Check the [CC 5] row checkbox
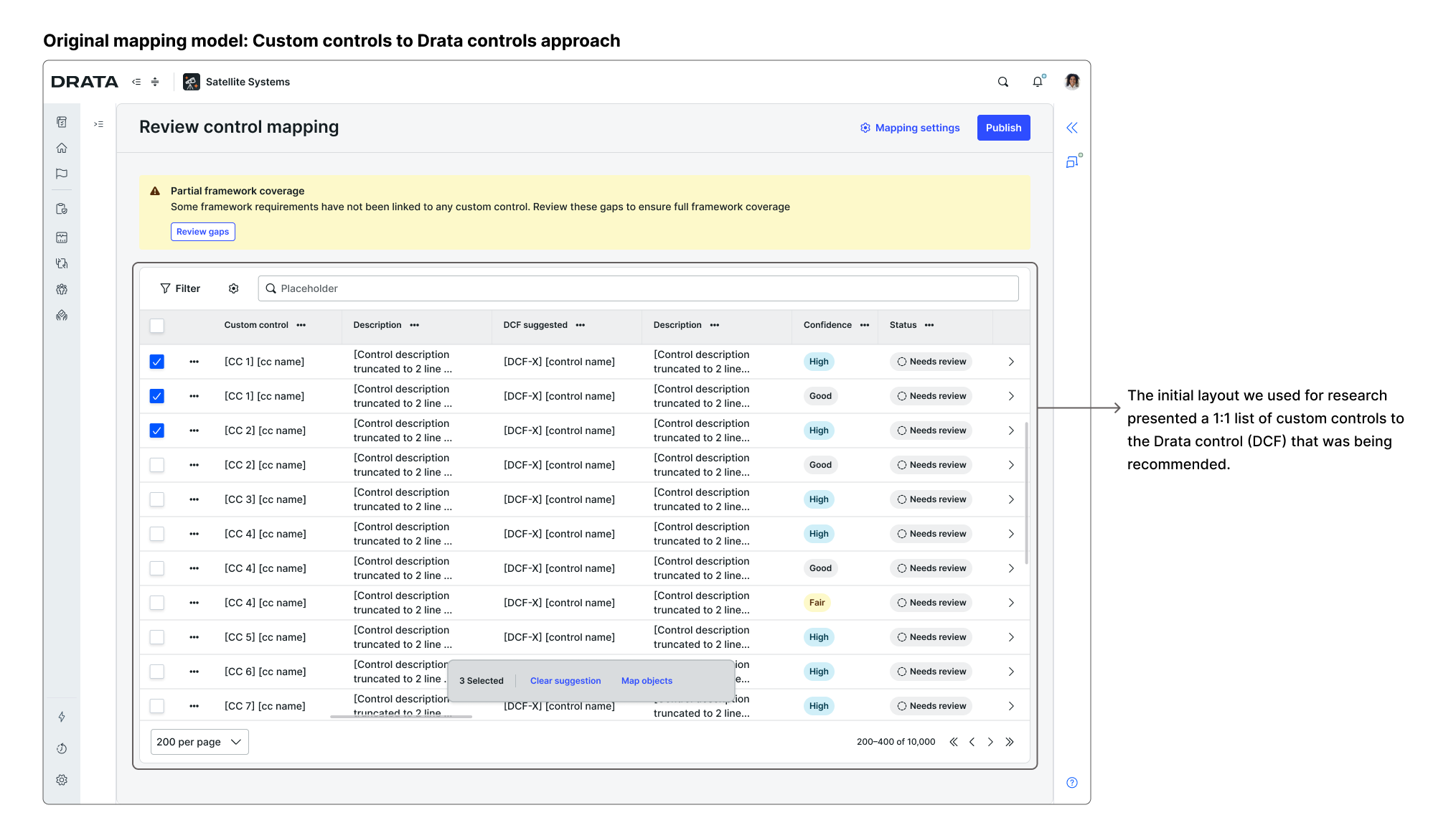This screenshot has width=1456, height=833. pyautogui.click(x=157, y=637)
